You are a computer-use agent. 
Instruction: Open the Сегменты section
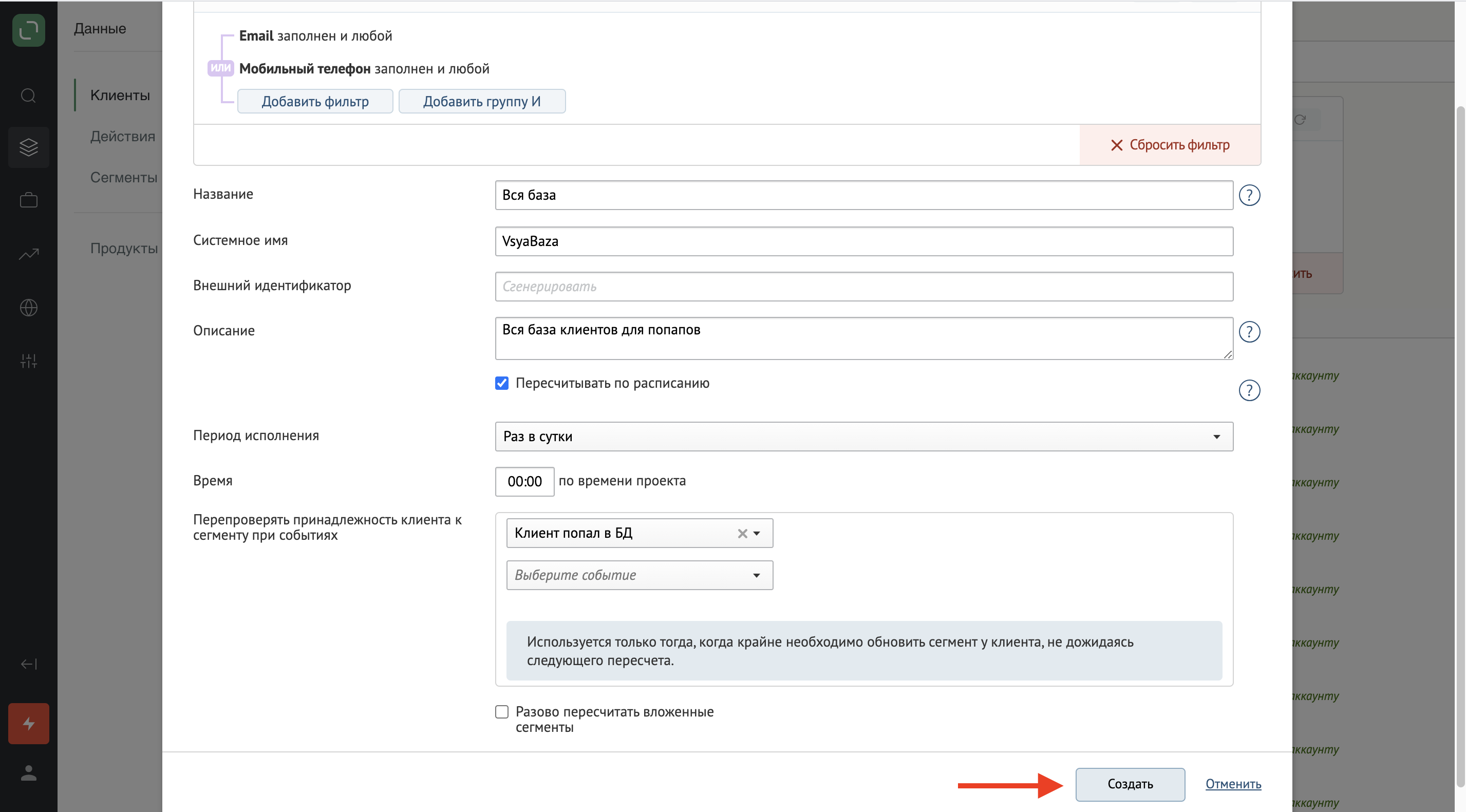coord(123,177)
